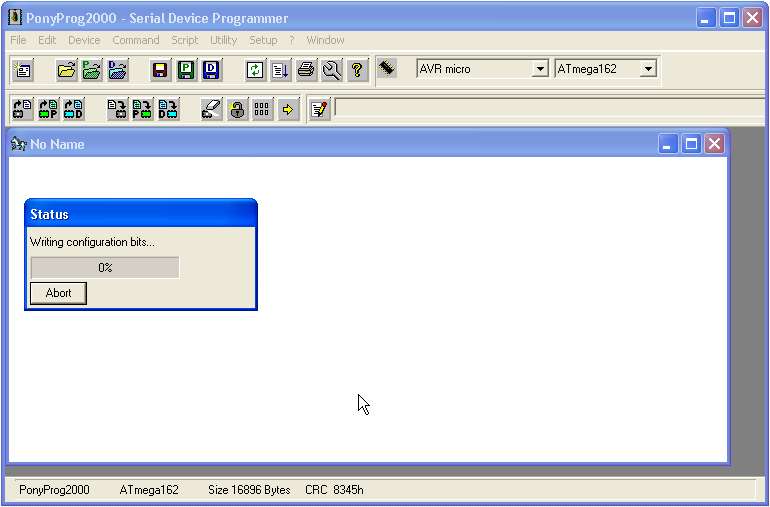Screen dimensions: 770x507
Task: Open the Utility menu
Action: (223, 40)
